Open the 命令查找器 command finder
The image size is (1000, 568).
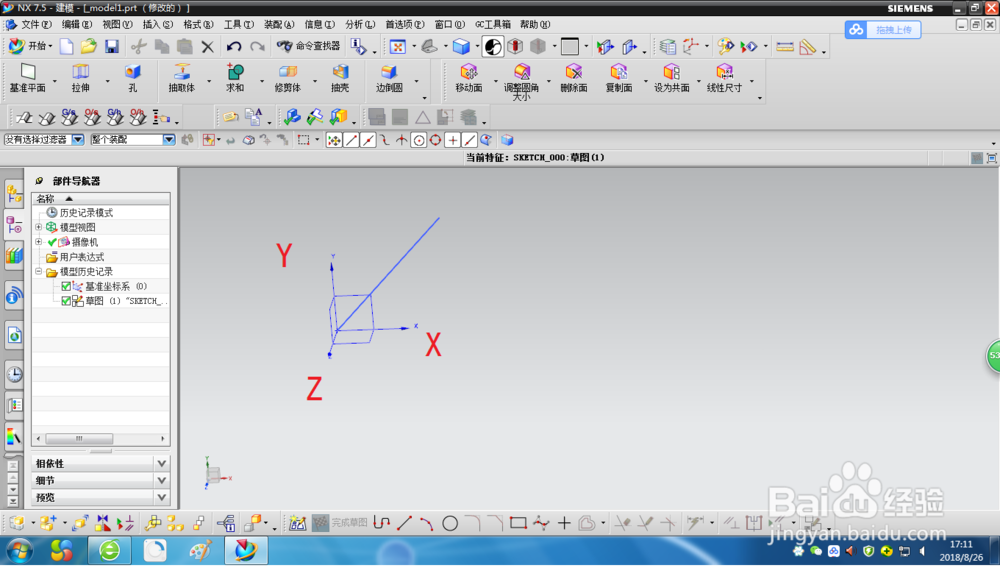coord(309,46)
